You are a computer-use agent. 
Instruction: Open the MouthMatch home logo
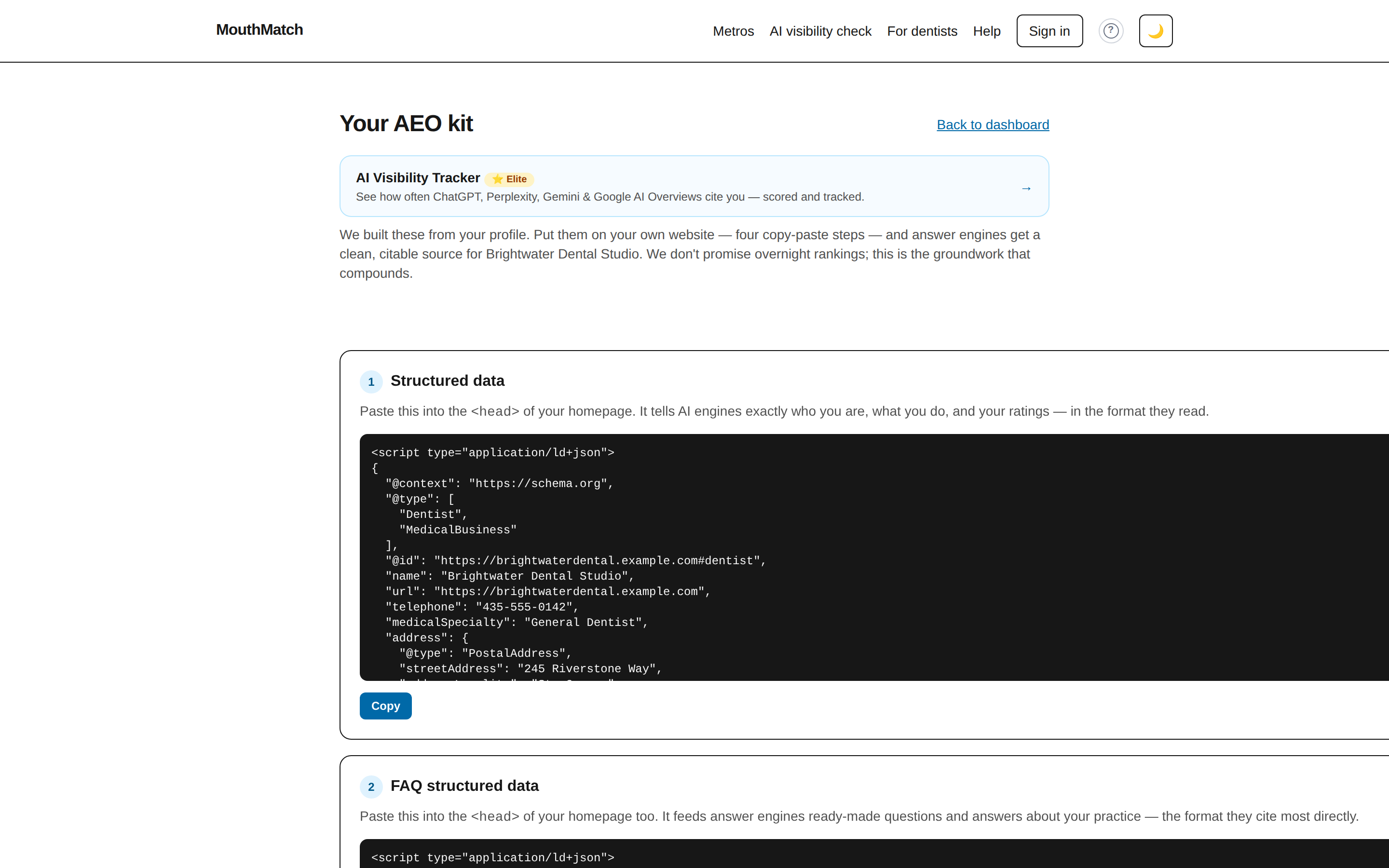259,30
